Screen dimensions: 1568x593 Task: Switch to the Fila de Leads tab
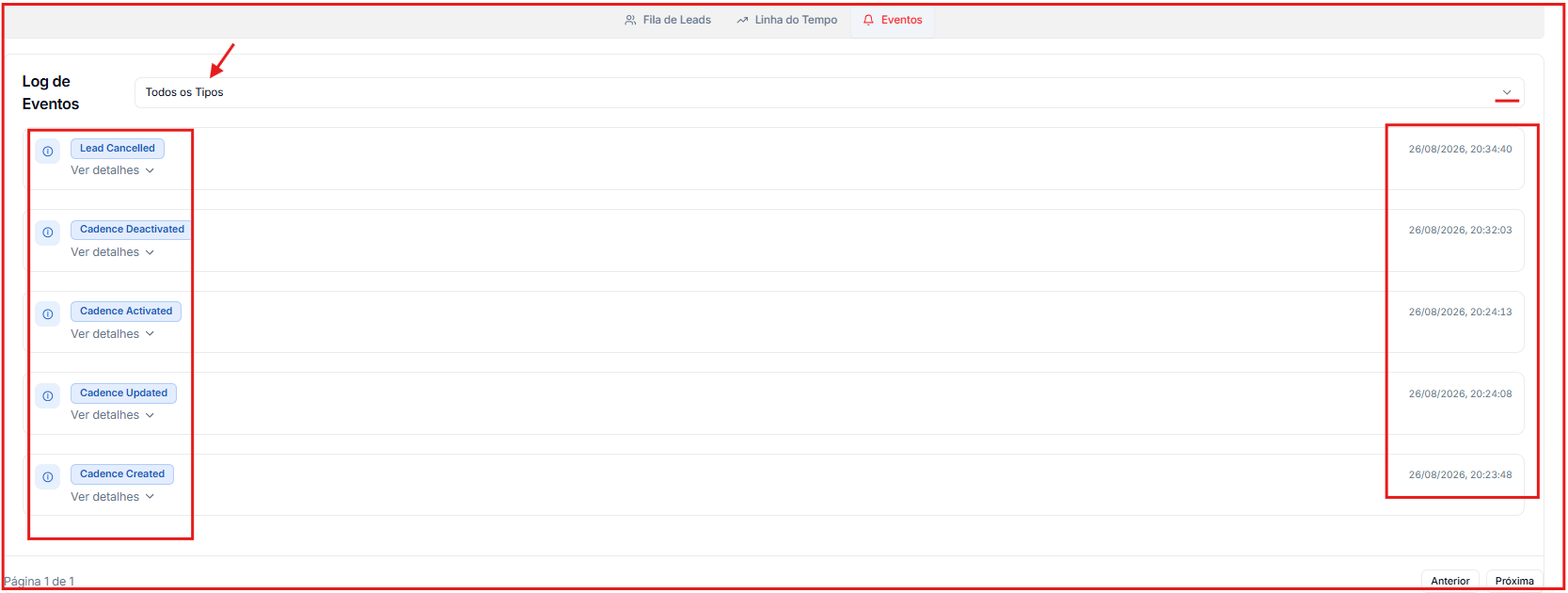pyautogui.click(x=668, y=20)
